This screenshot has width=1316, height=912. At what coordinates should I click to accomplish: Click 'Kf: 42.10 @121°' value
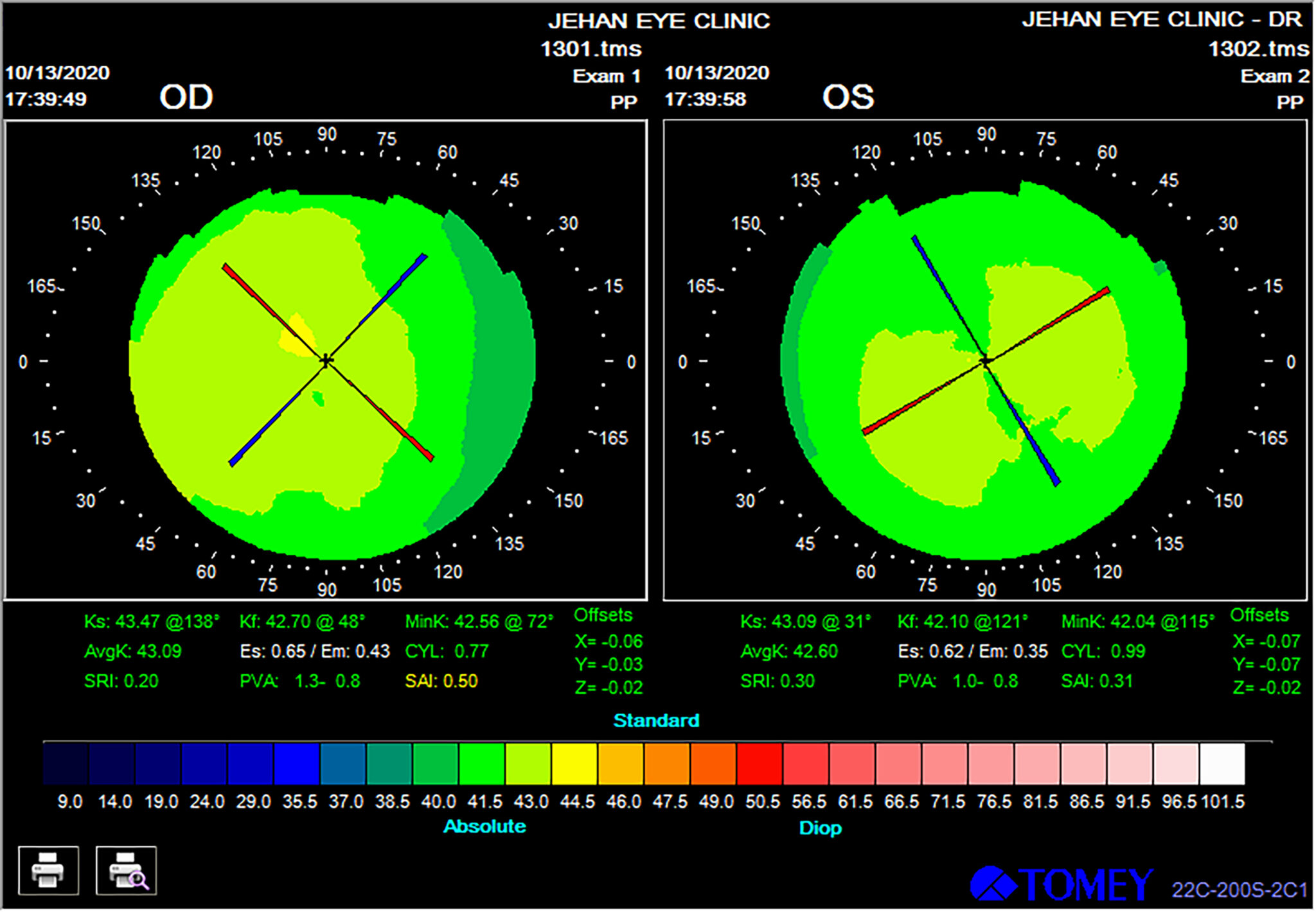[x=963, y=622]
